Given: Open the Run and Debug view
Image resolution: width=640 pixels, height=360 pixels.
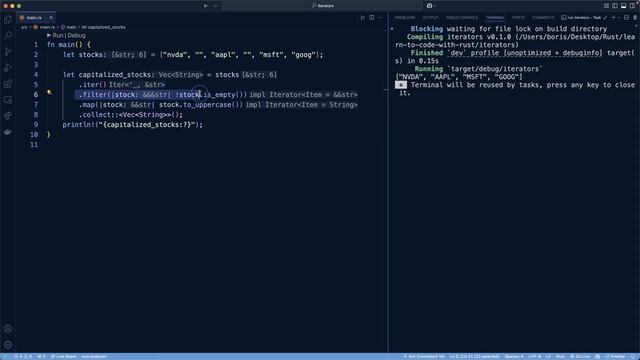Looking at the screenshot, I should coord(8,68).
